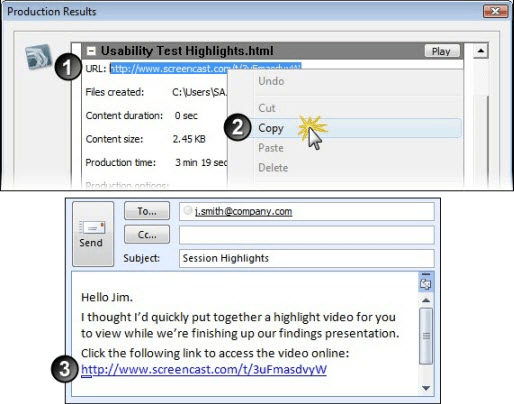Click the 'Content duration:' label
This screenshot has width=514, height=404.
click(x=124, y=115)
